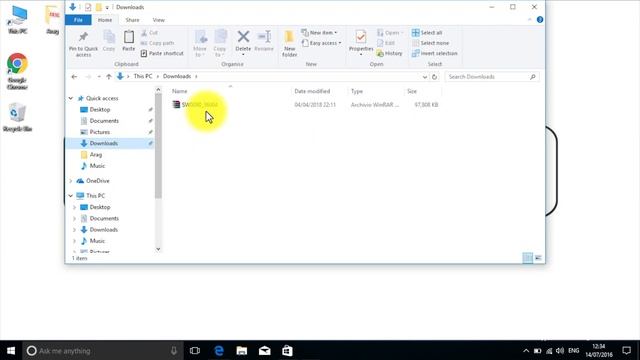Switch to the View ribbon tab
The width and height of the screenshot is (640, 360).
158,20
